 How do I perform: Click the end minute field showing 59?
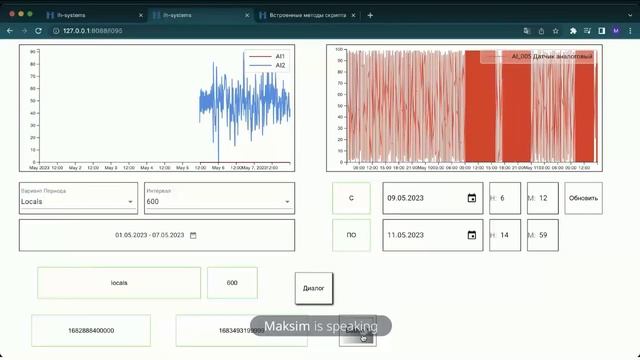pos(542,235)
